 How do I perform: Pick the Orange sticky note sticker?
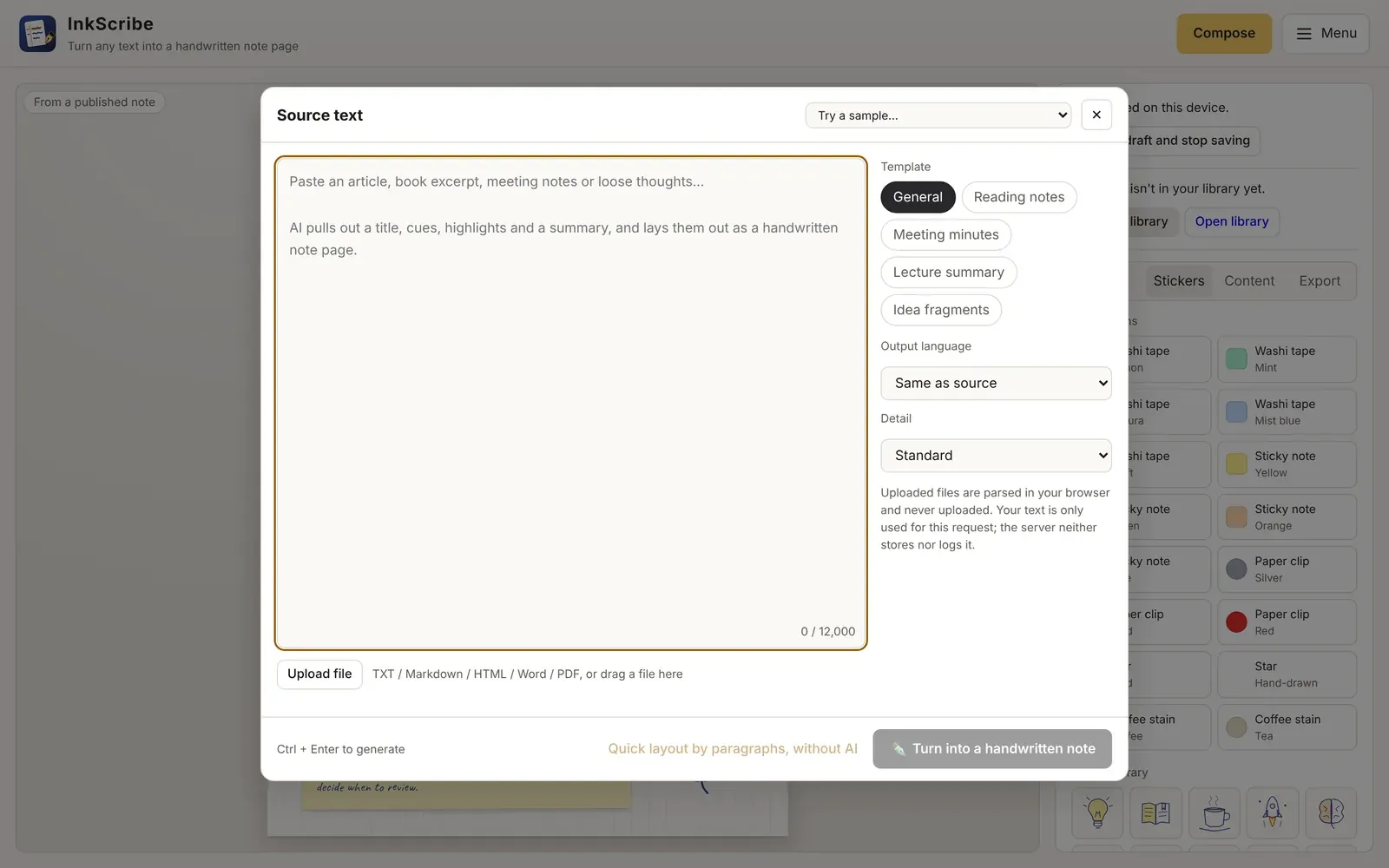tap(1287, 517)
